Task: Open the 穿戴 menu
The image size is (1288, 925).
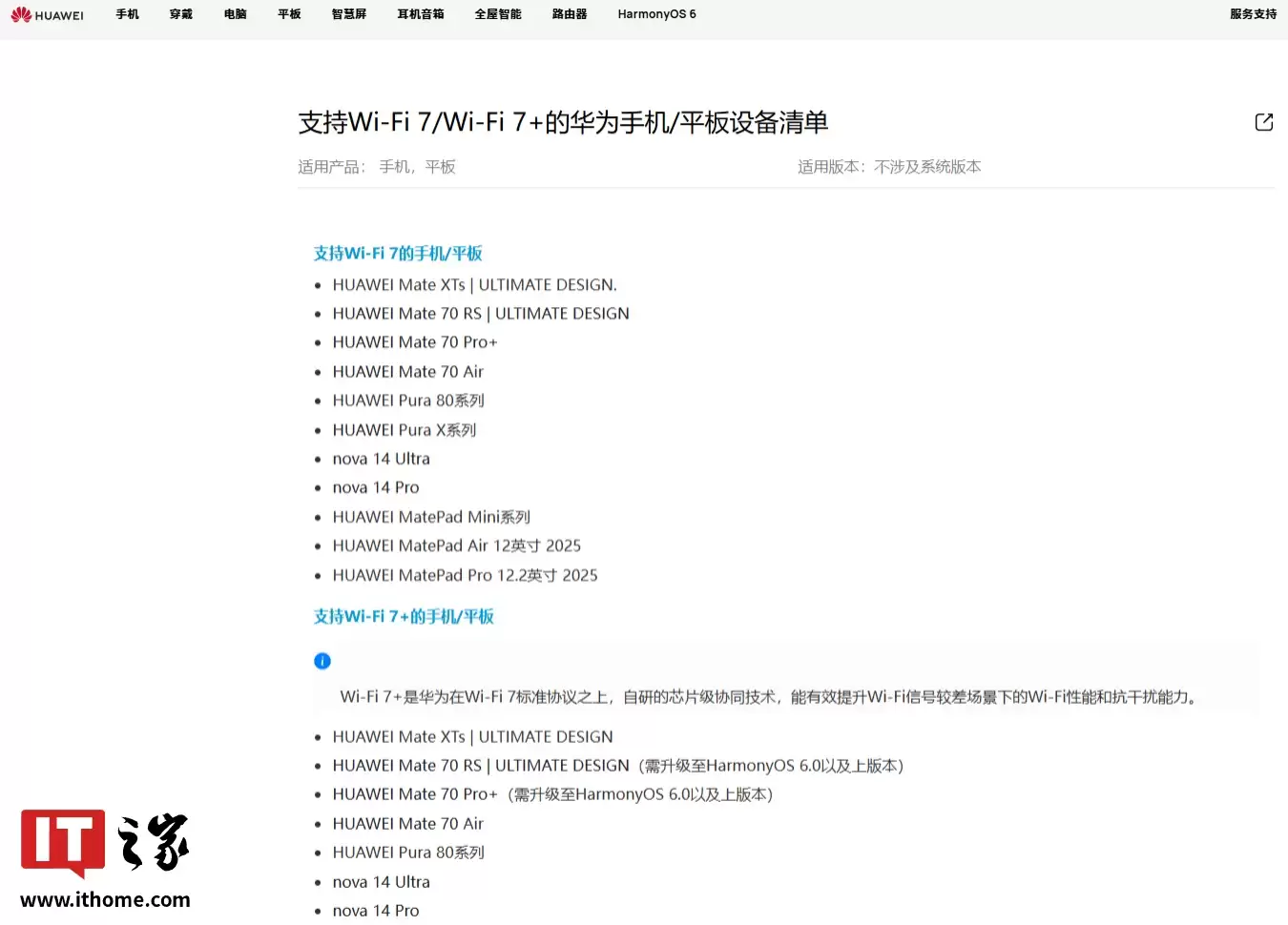Action: click(x=180, y=14)
